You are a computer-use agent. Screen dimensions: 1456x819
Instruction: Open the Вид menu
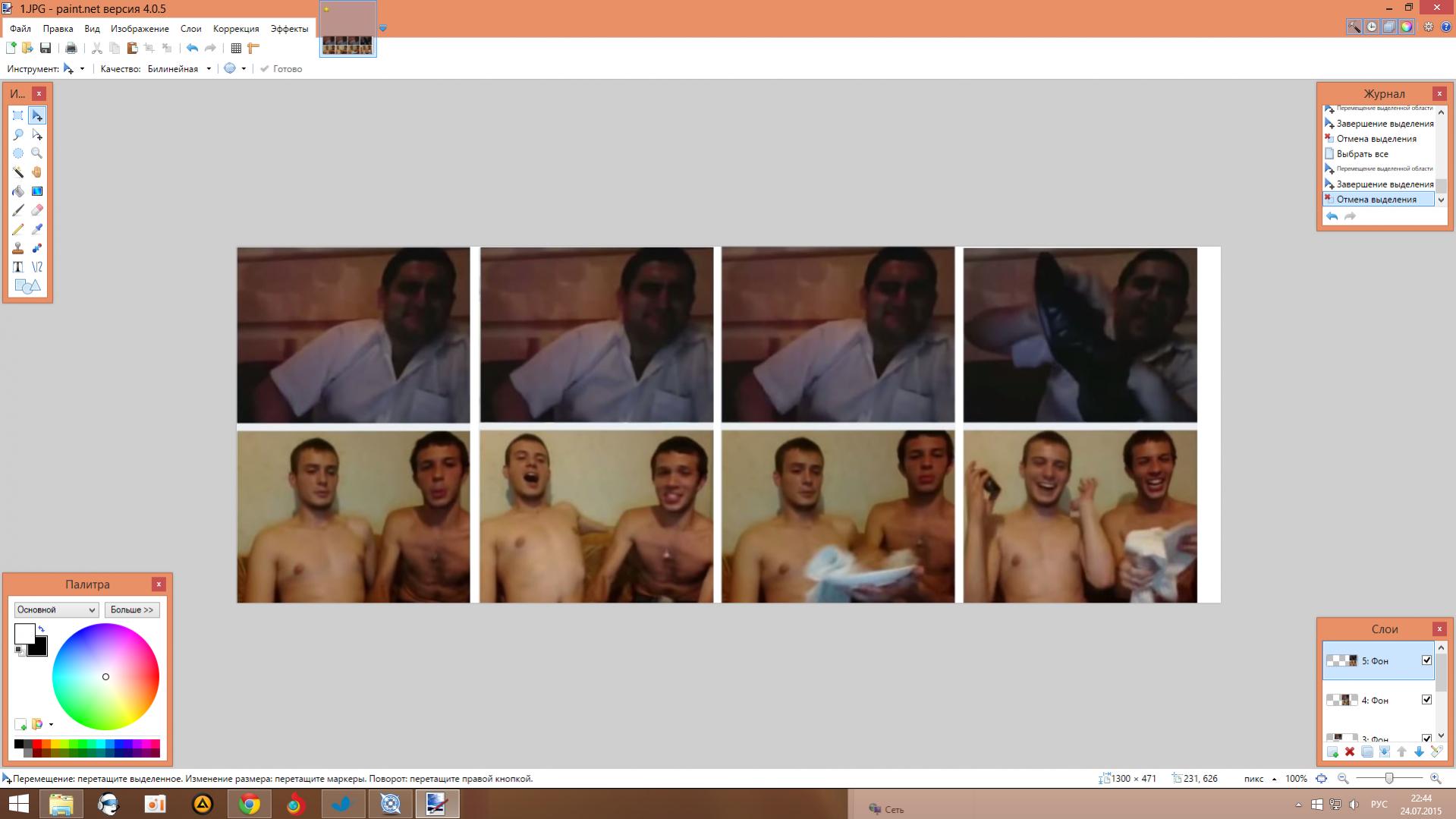point(92,29)
